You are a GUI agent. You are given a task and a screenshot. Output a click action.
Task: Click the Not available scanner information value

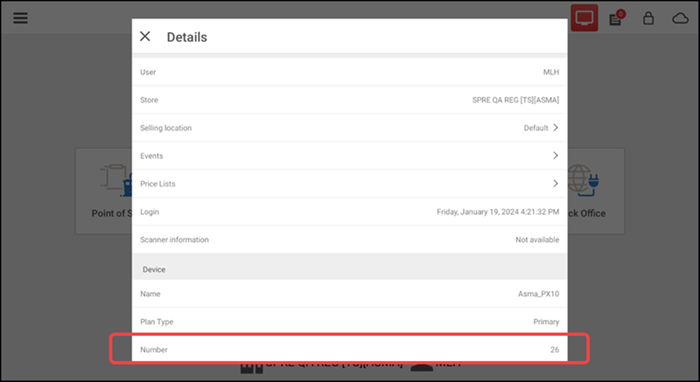click(537, 240)
